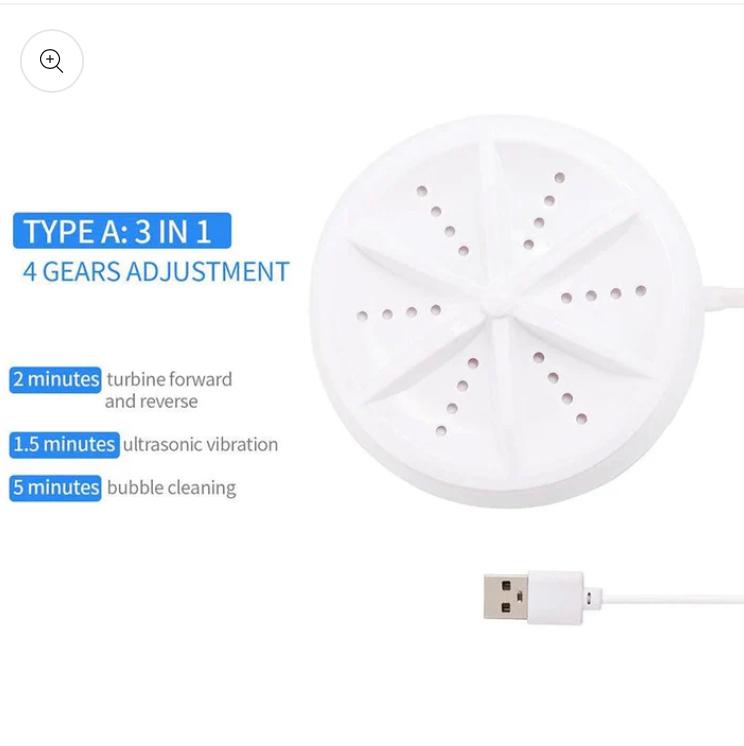Click the blue "5 minutes" label
The height and width of the screenshot is (746, 744).
55,488
